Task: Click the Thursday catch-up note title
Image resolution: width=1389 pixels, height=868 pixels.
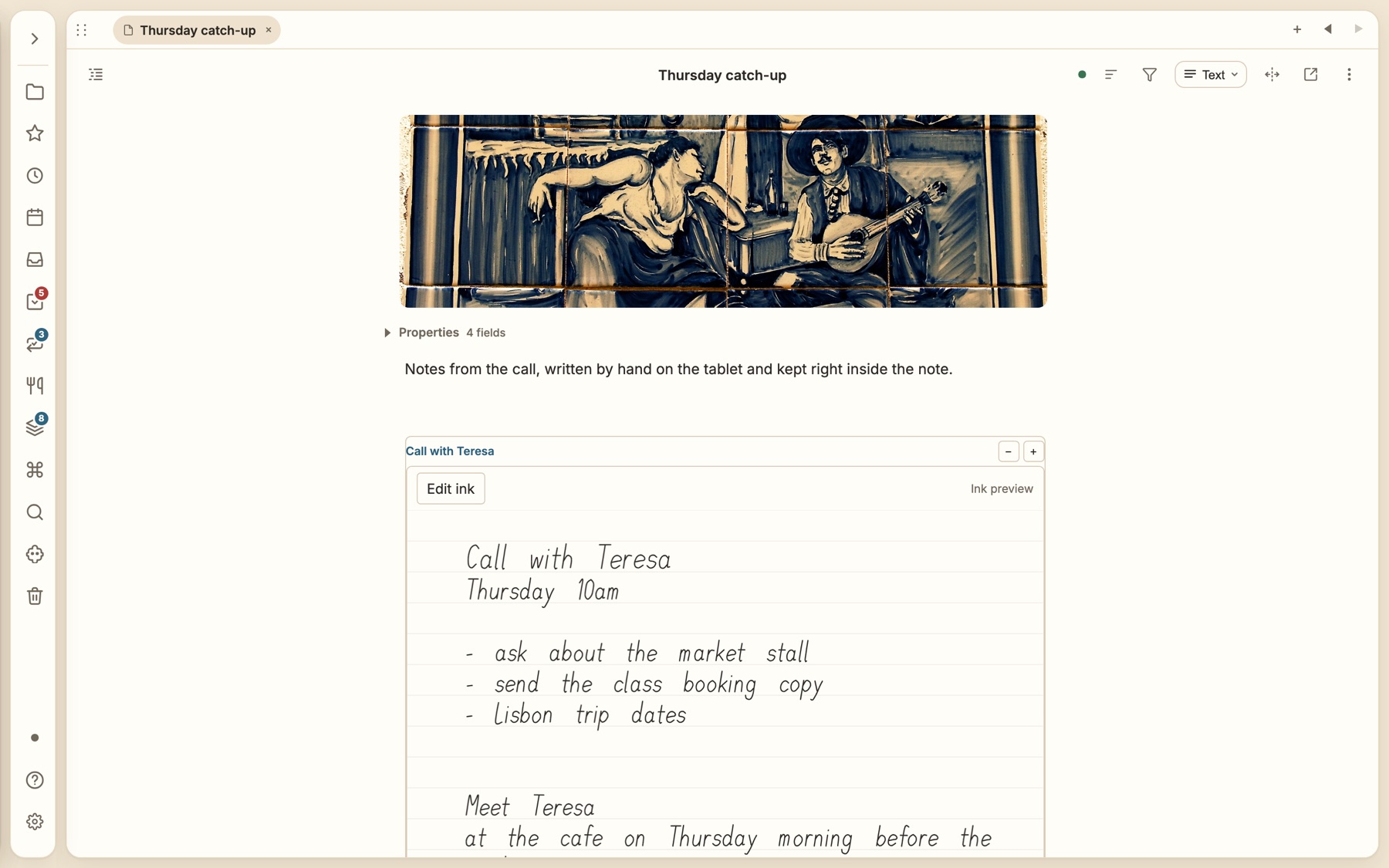Action: (x=722, y=75)
